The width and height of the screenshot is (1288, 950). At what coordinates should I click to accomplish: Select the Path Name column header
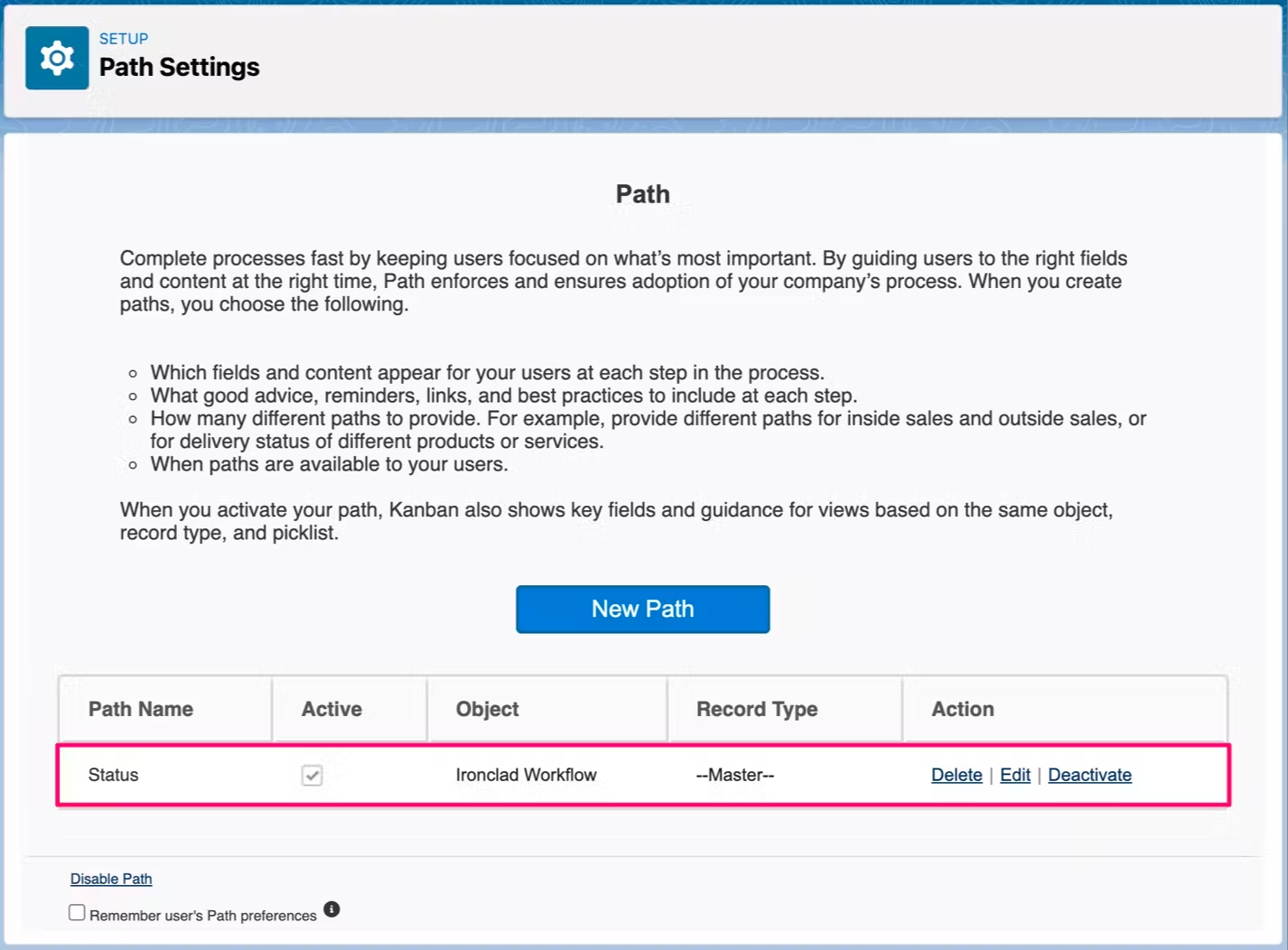pyautogui.click(x=141, y=710)
